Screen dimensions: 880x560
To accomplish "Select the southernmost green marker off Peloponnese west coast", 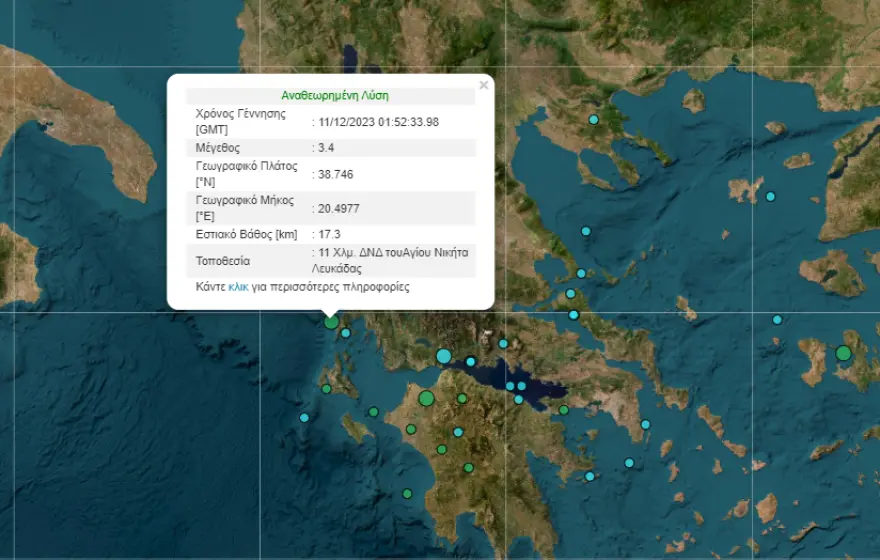I will click(x=407, y=493).
